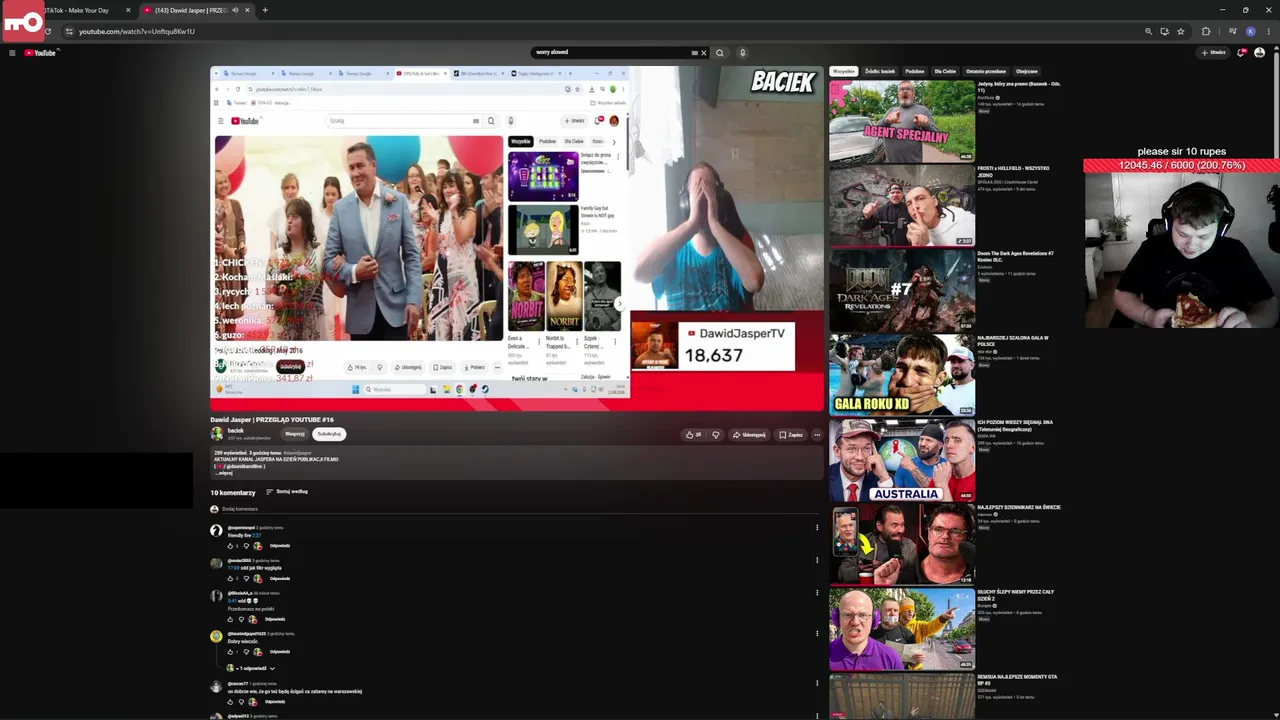Mute the playing YouTube tab audio

point(235,10)
